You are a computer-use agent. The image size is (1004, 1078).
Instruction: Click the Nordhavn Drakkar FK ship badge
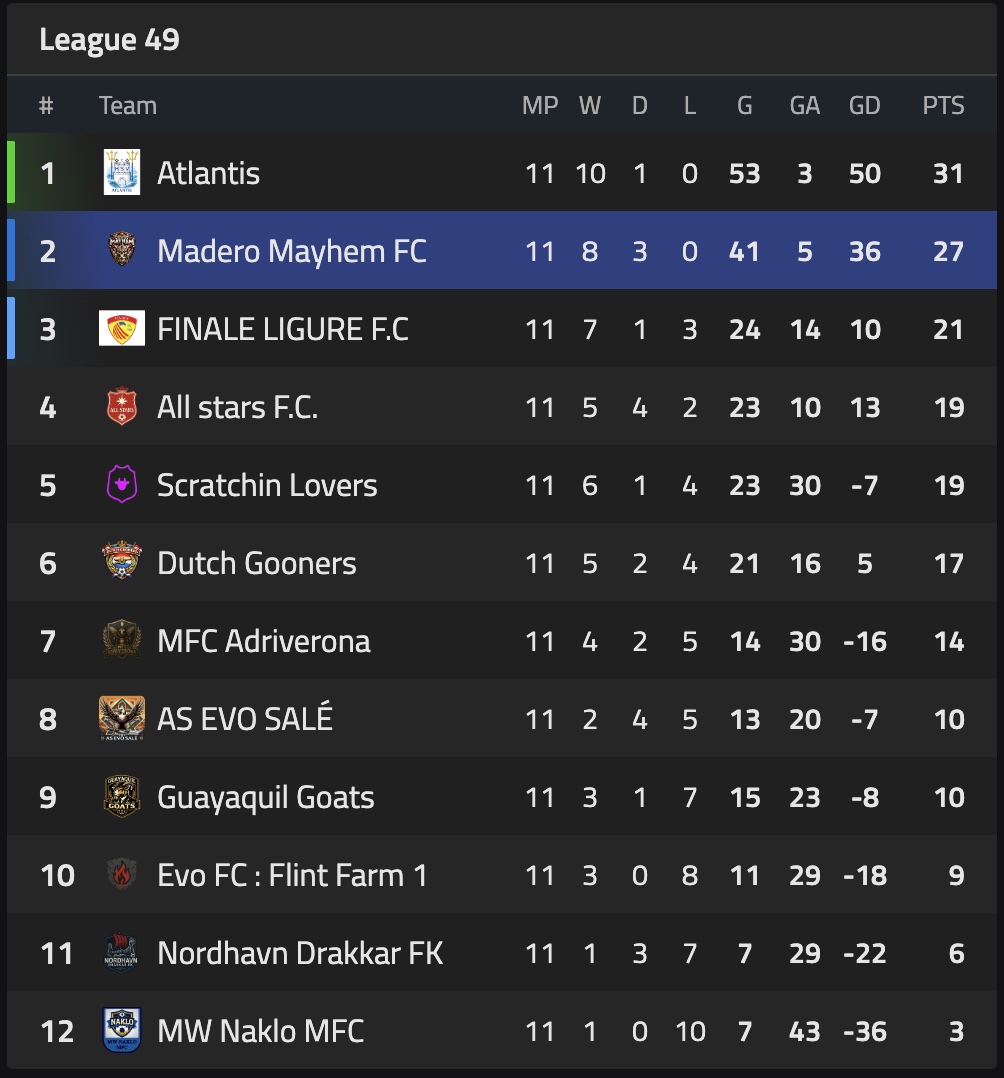click(x=122, y=953)
